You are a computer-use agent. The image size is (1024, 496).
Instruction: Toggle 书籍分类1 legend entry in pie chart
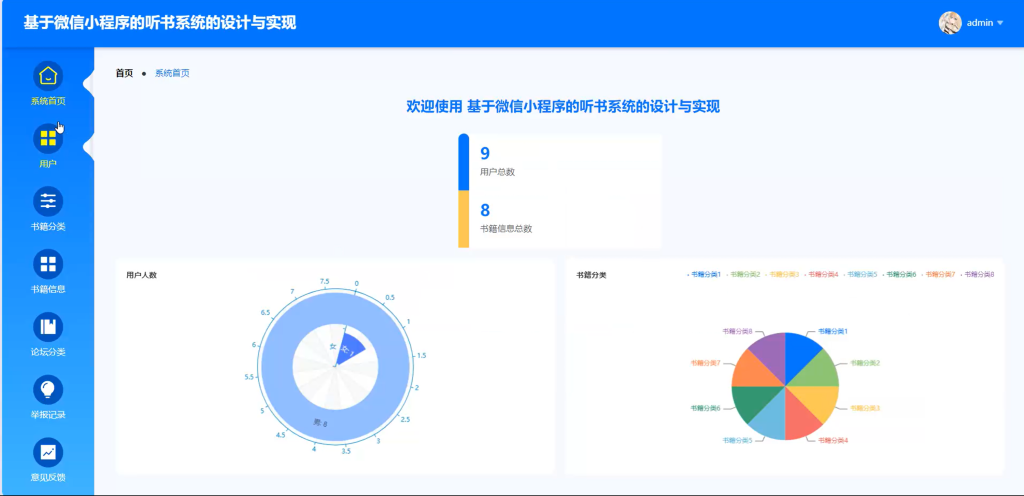(704, 275)
